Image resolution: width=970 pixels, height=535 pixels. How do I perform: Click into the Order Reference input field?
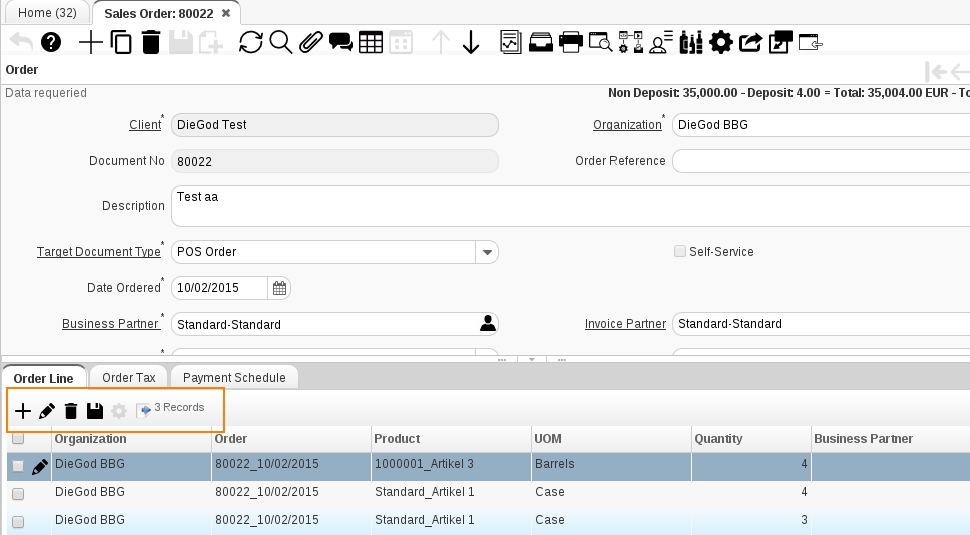click(x=820, y=161)
